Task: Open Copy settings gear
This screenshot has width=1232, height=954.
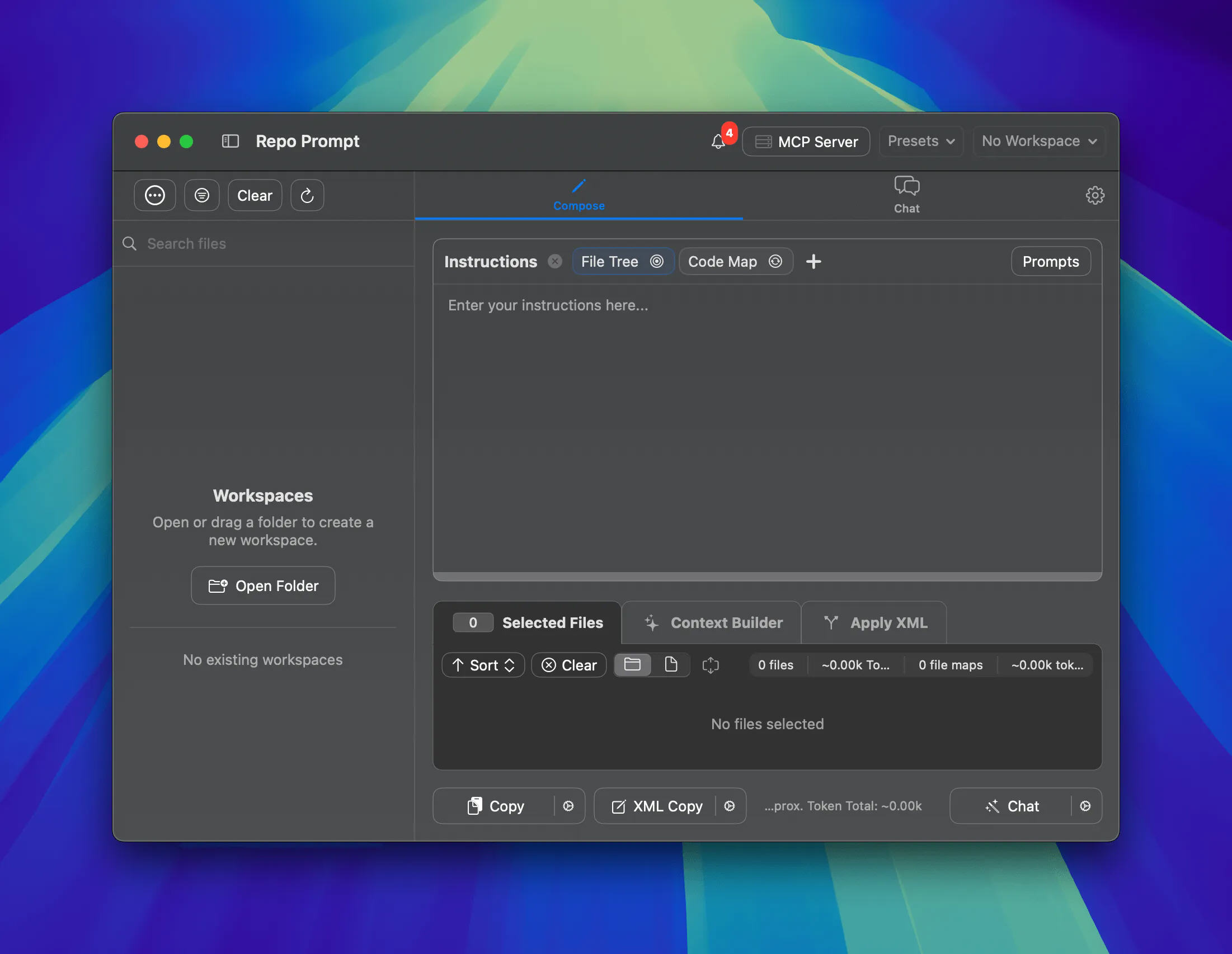Action: tap(568, 806)
